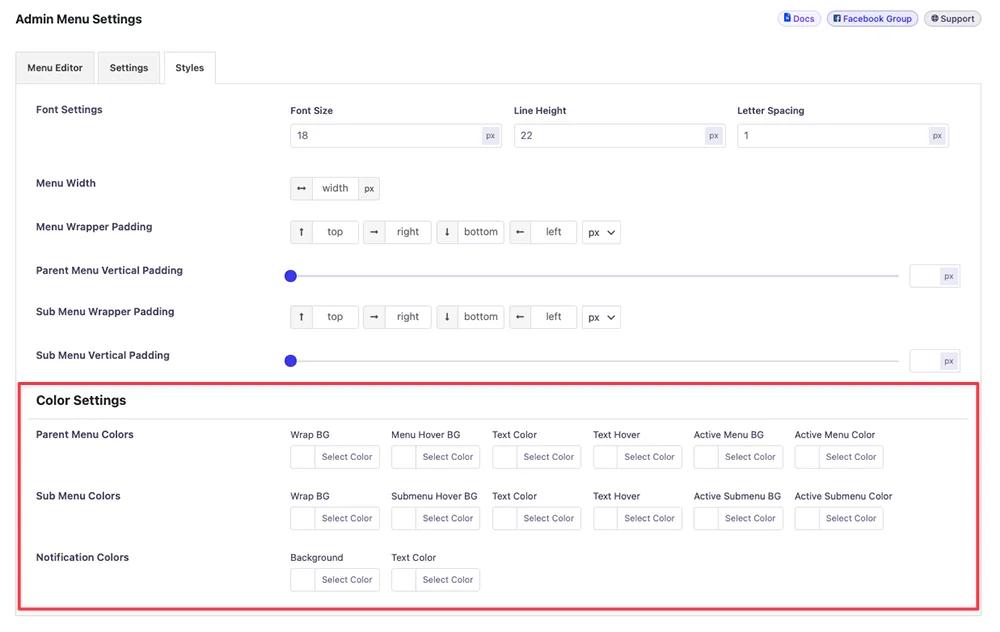Focus the Menu Wrapper Padding top field

tap(335, 232)
